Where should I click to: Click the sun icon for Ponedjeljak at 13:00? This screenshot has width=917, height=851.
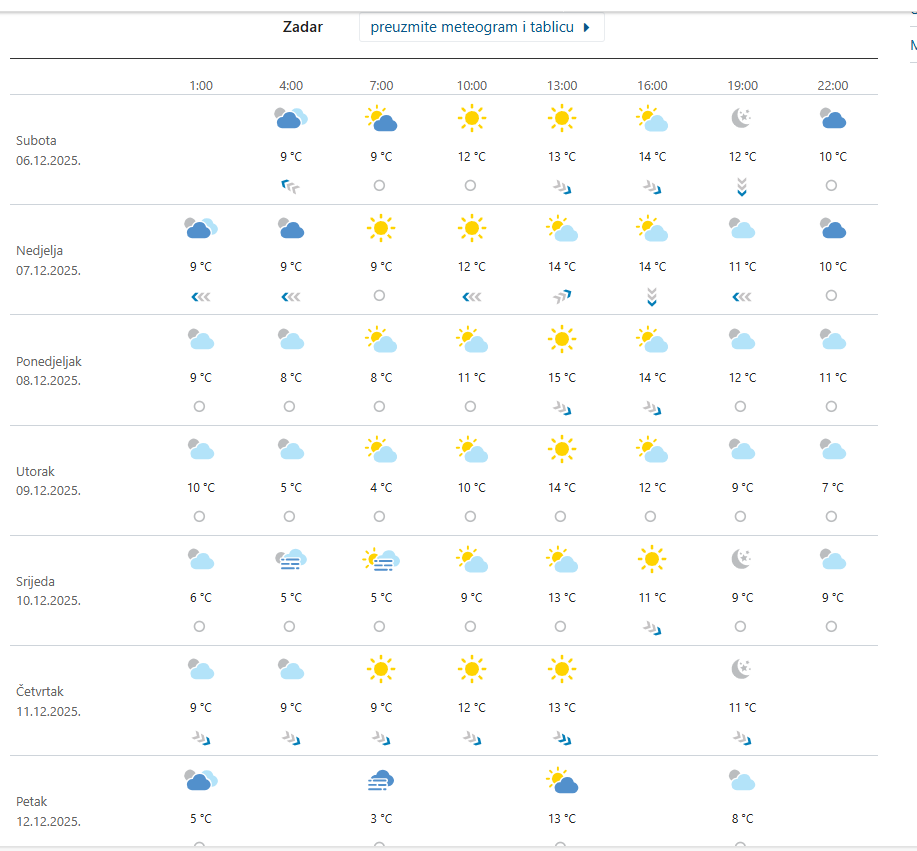point(561,339)
